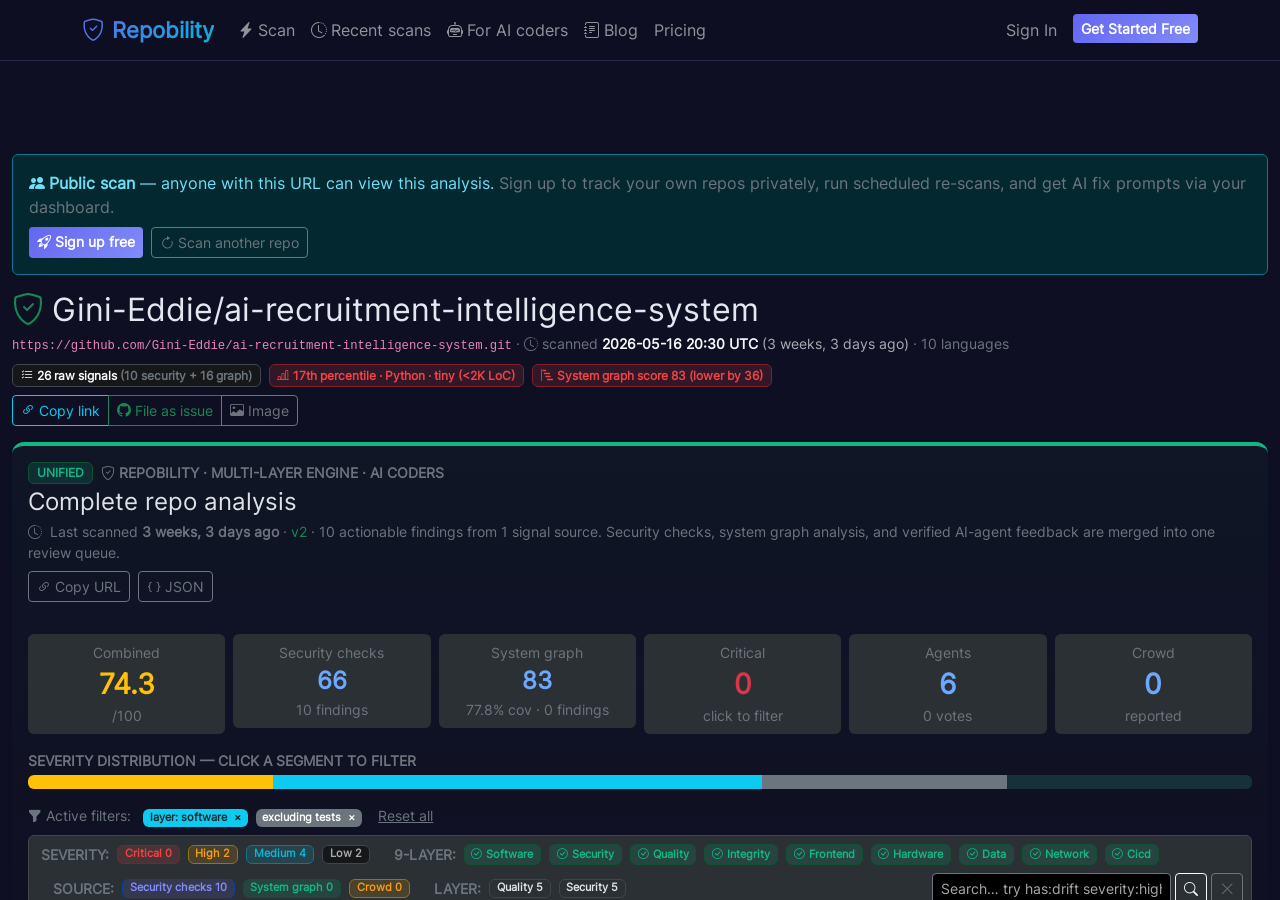The image size is (1280, 900).
Task: Click Sign up free button
Action: pos(86,242)
